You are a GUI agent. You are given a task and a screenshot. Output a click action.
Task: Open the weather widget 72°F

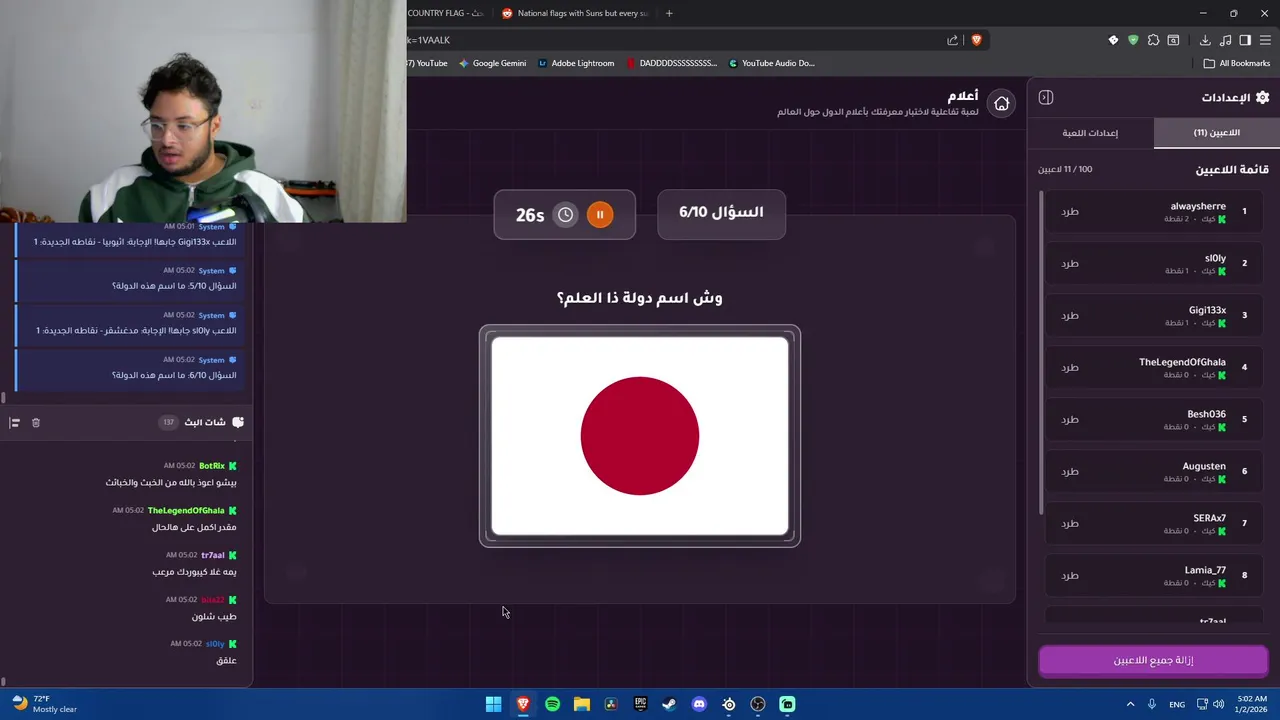(x=45, y=704)
